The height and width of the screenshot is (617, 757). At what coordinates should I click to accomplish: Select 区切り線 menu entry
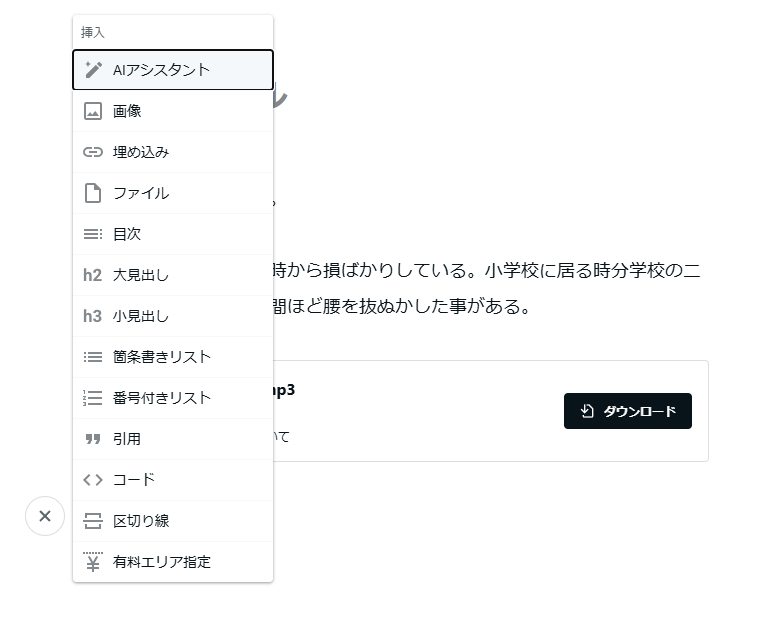pos(173,521)
